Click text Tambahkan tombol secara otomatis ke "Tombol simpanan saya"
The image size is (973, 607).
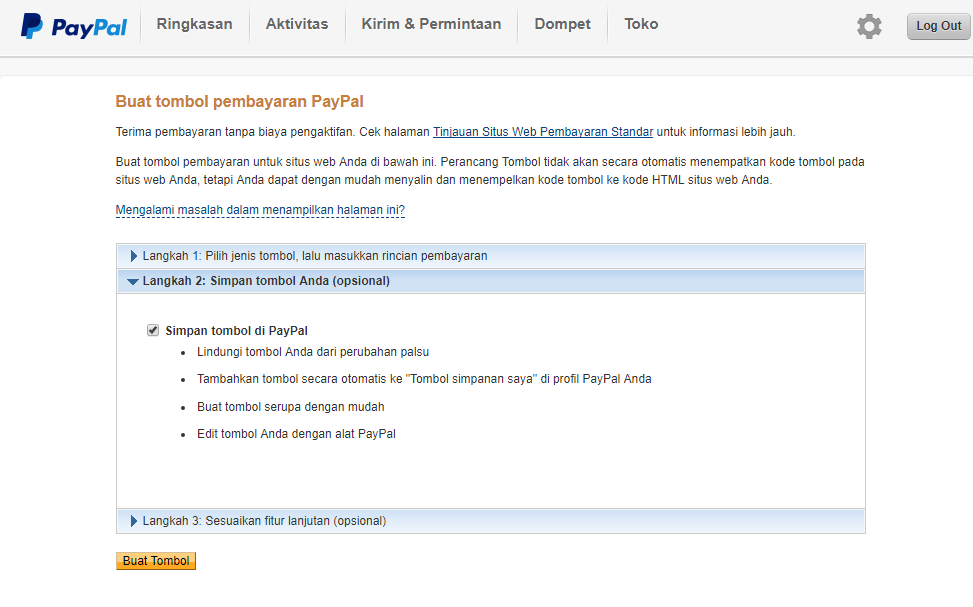[x=367, y=379]
